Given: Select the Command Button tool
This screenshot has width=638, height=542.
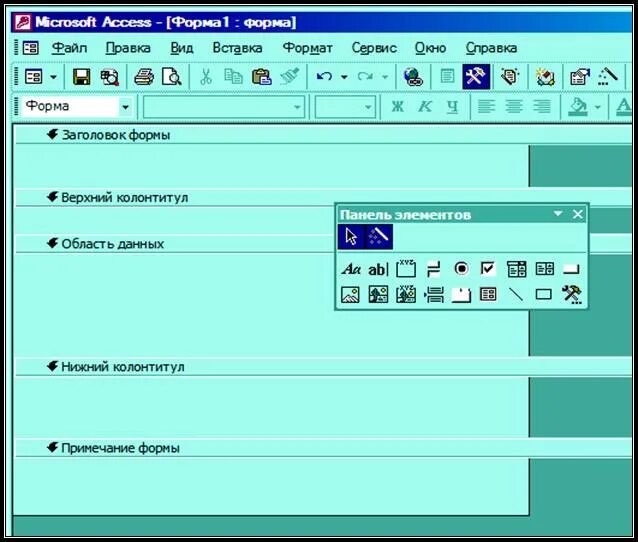Looking at the screenshot, I should (x=571, y=269).
